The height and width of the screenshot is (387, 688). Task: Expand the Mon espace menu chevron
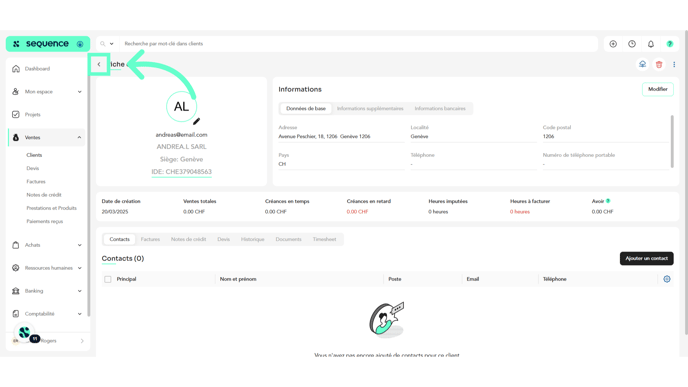tap(79, 92)
